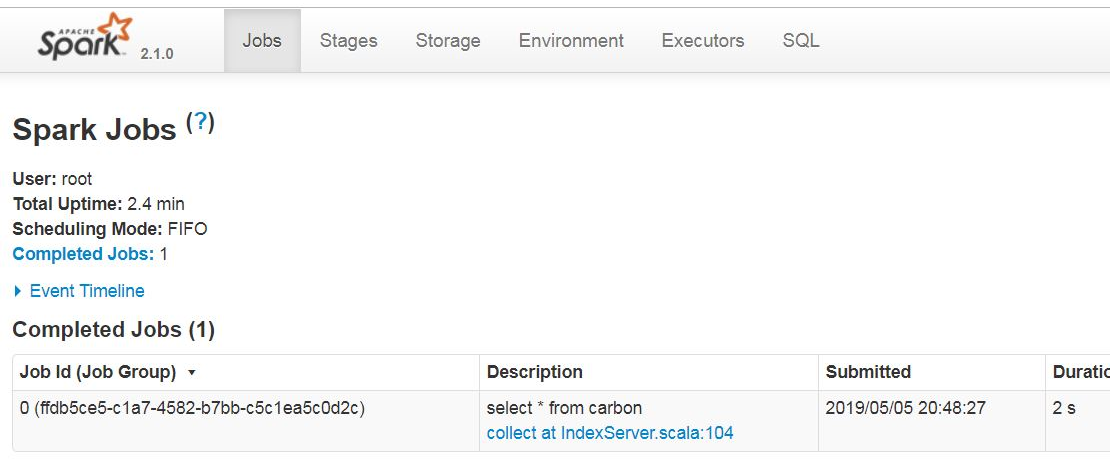Open collect at IndexServer.scala:104 link
This screenshot has width=1110, height=468.
coord(610,433)
